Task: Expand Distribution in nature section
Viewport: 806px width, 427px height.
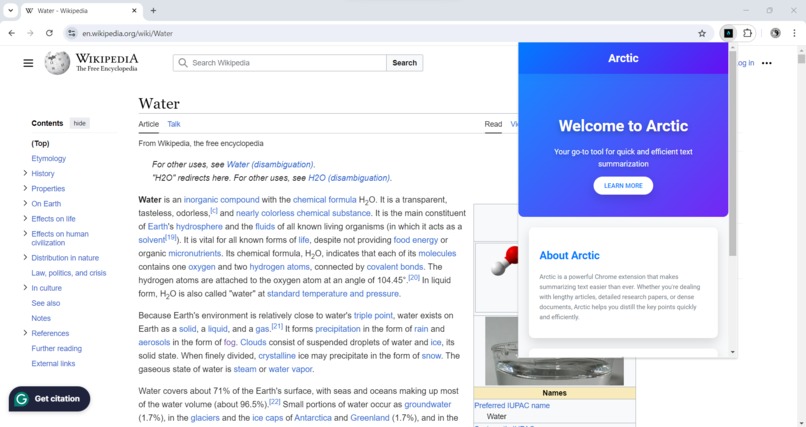Action: point(25,257)
